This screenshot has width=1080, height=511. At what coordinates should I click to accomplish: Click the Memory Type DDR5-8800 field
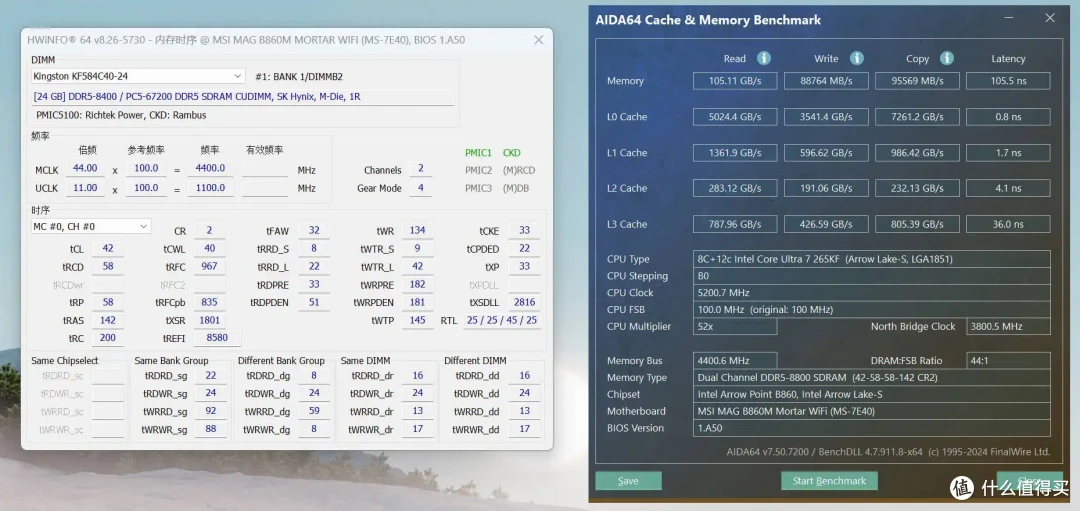871,377
